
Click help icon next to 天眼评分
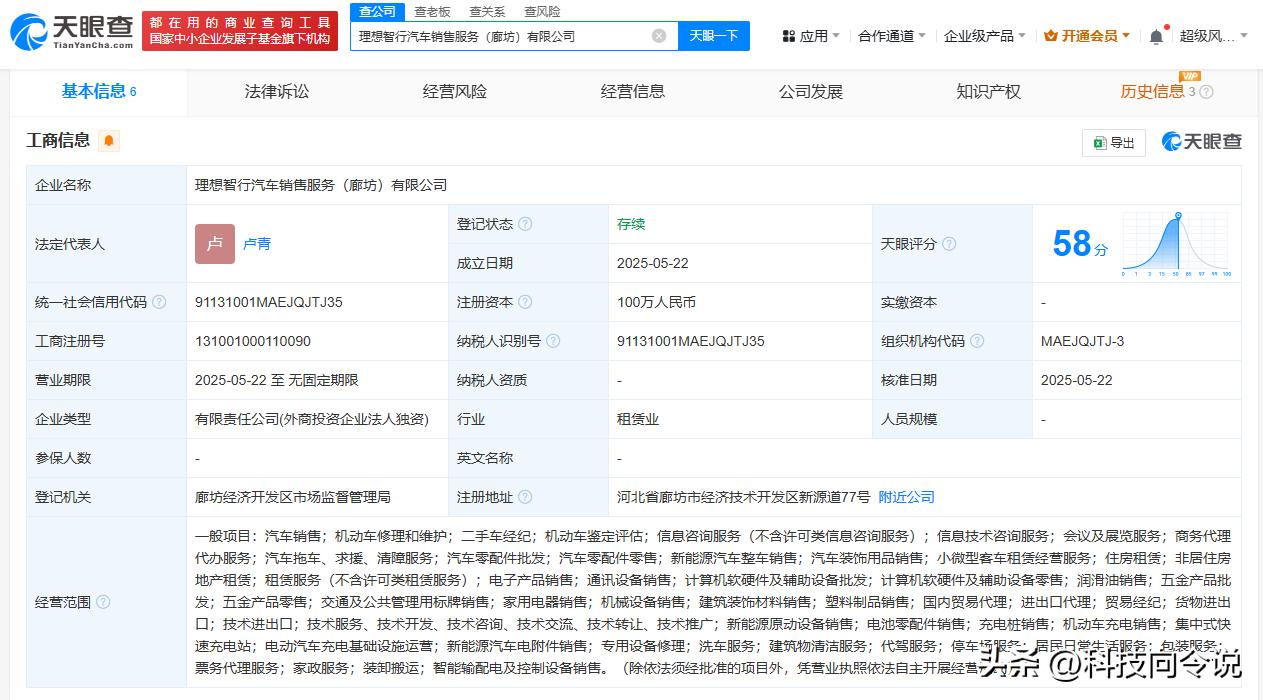tap(949, 244)
